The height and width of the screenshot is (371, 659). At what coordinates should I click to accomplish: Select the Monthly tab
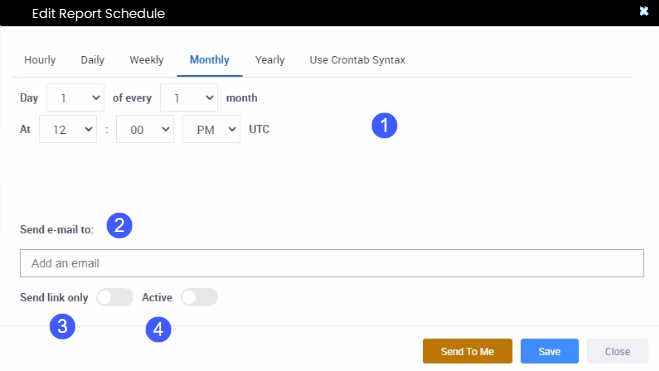[x=209, y=60]
